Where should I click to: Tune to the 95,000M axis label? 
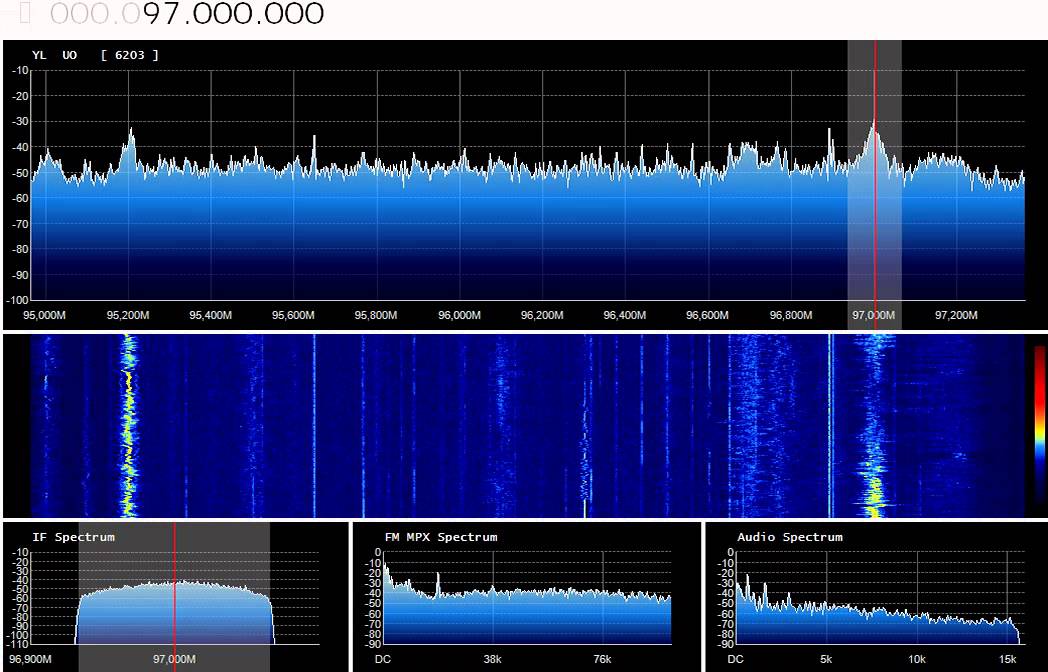pos(45,315)
